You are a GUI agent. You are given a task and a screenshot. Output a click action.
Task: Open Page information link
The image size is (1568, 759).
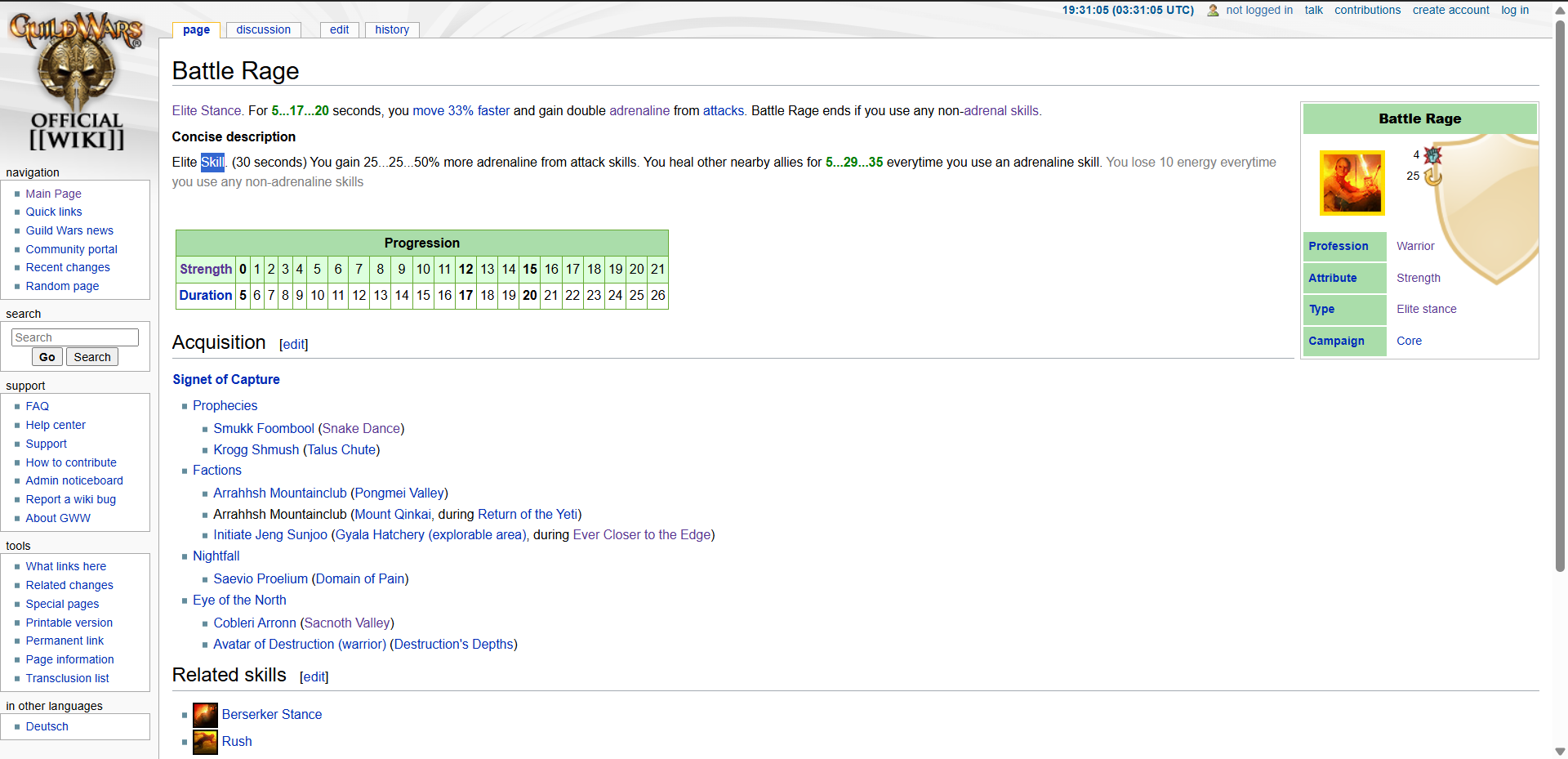tap(69, 659)
